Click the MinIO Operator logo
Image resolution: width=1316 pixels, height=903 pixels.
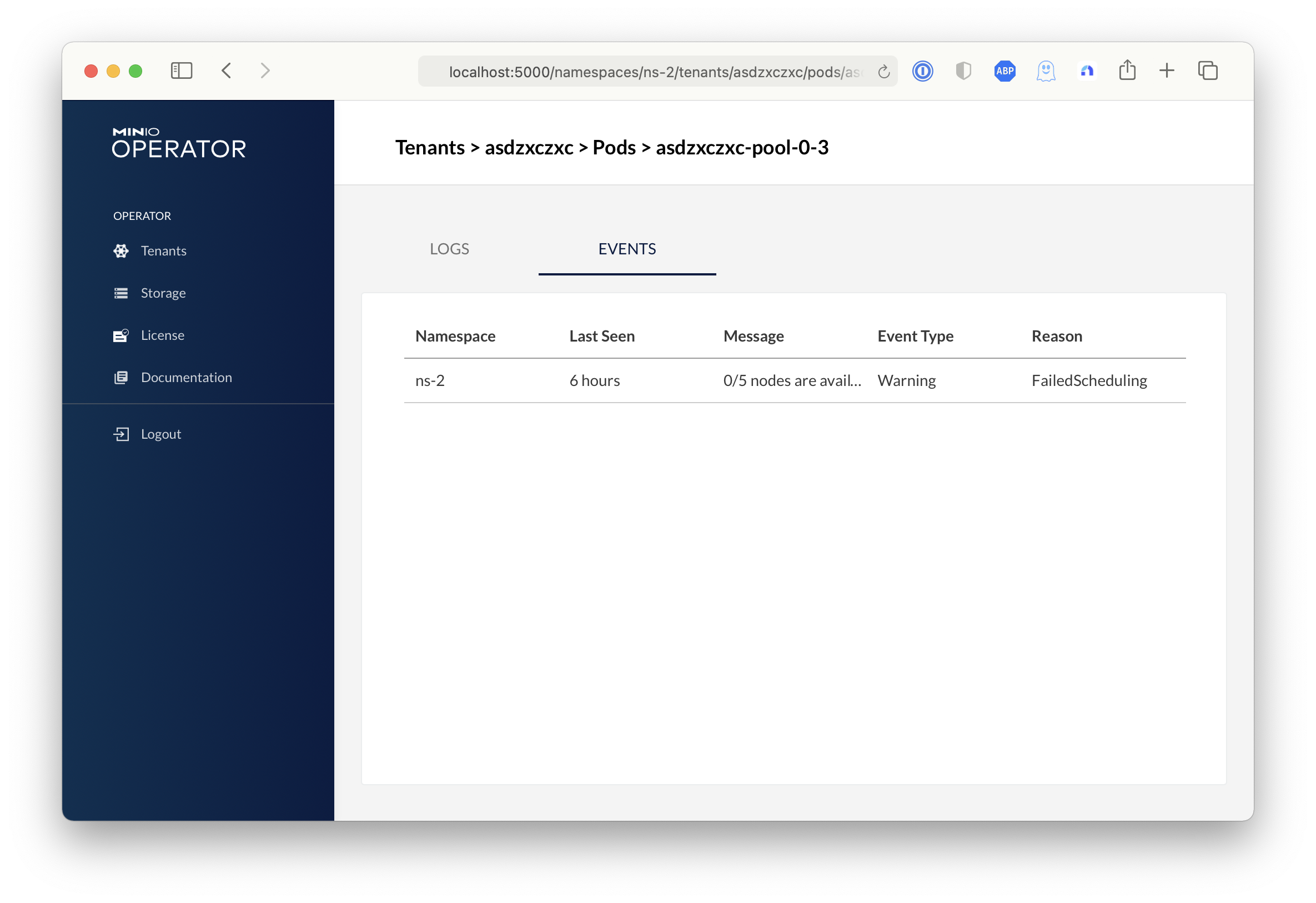pyautogui.click(x=179, y=143)
